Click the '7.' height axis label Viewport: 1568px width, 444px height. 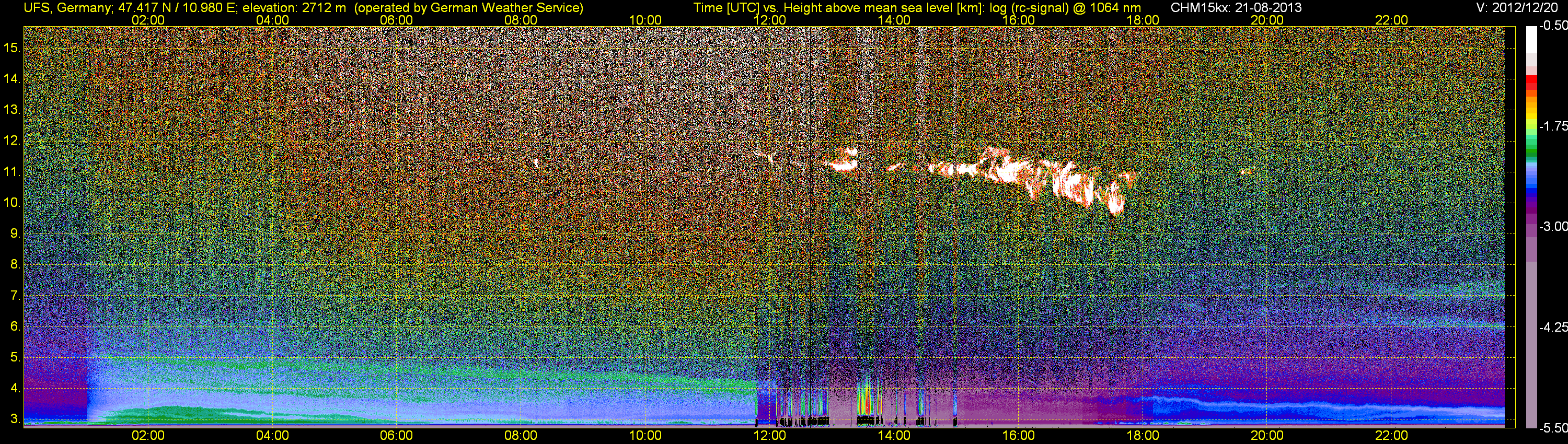[16, 296]
